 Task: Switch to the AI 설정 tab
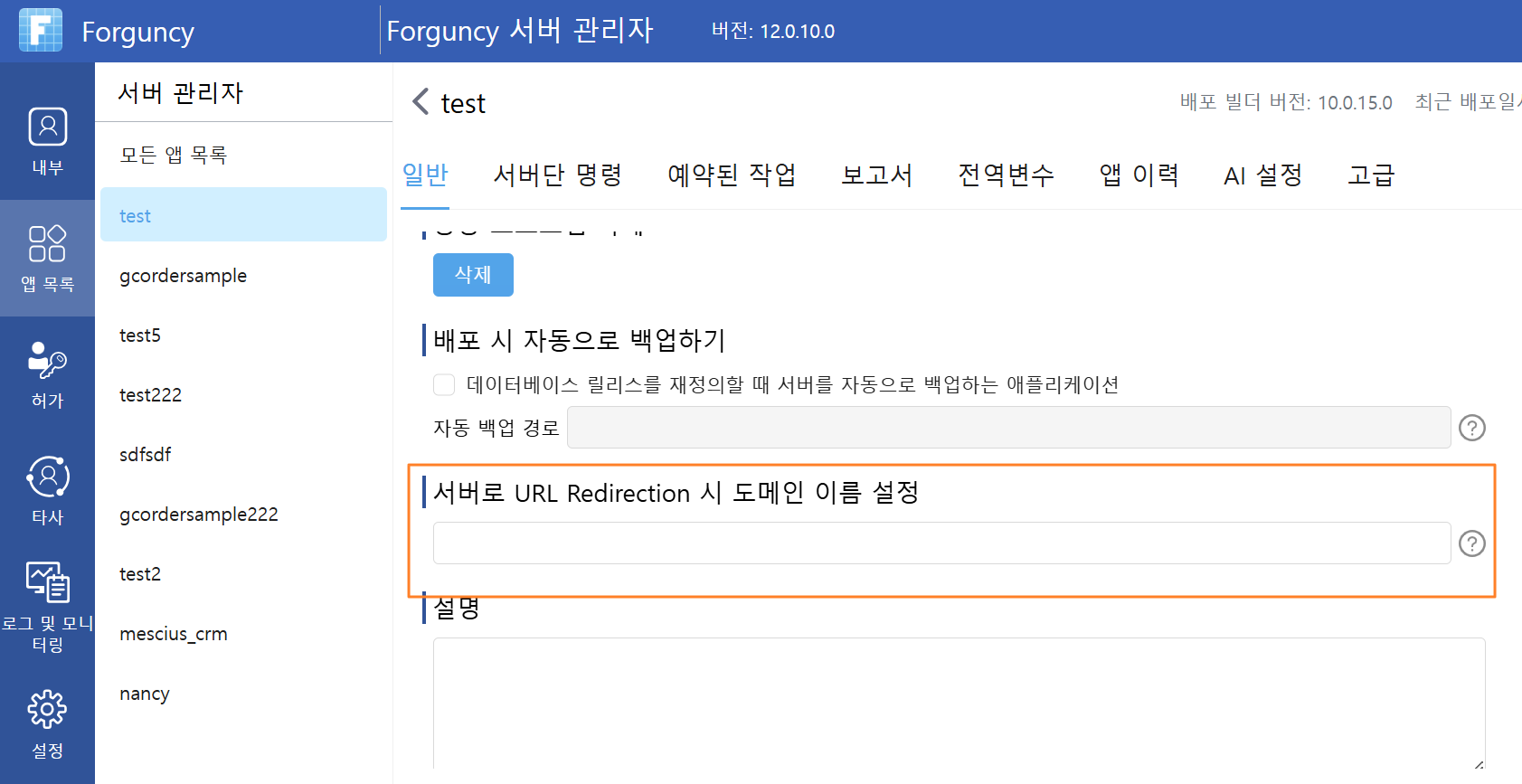1262,175
